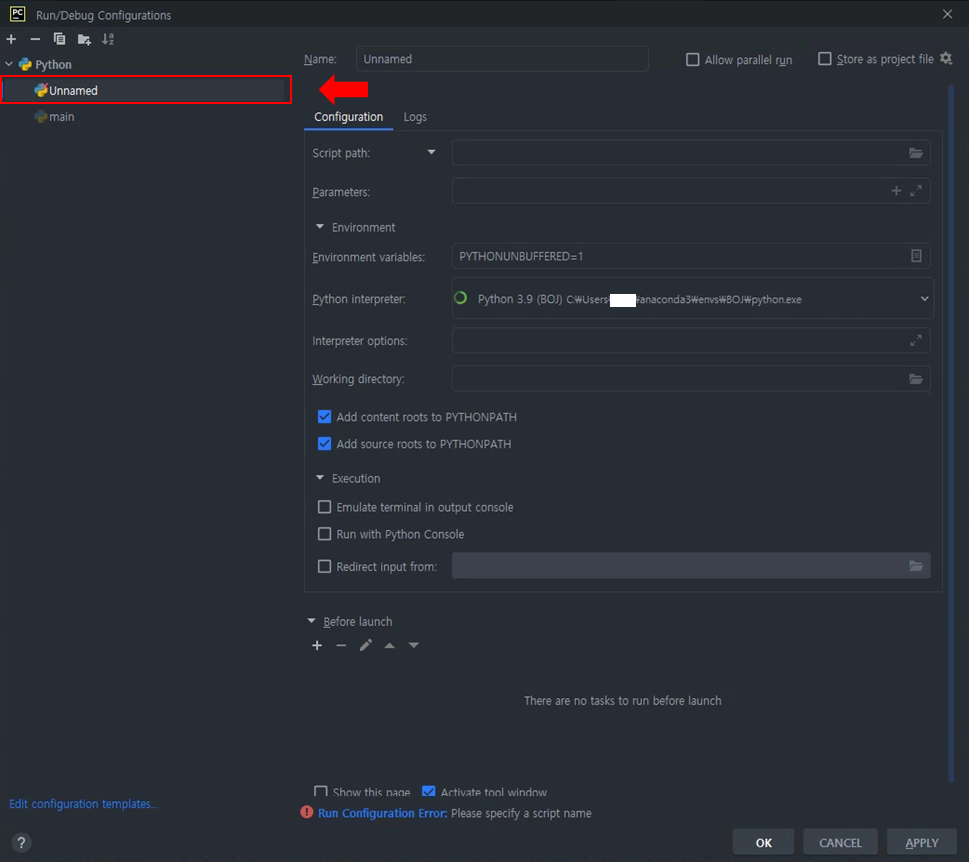
Task: Uncheck Add content roots to PYTHONPATH
Action: tap(325, 417)
